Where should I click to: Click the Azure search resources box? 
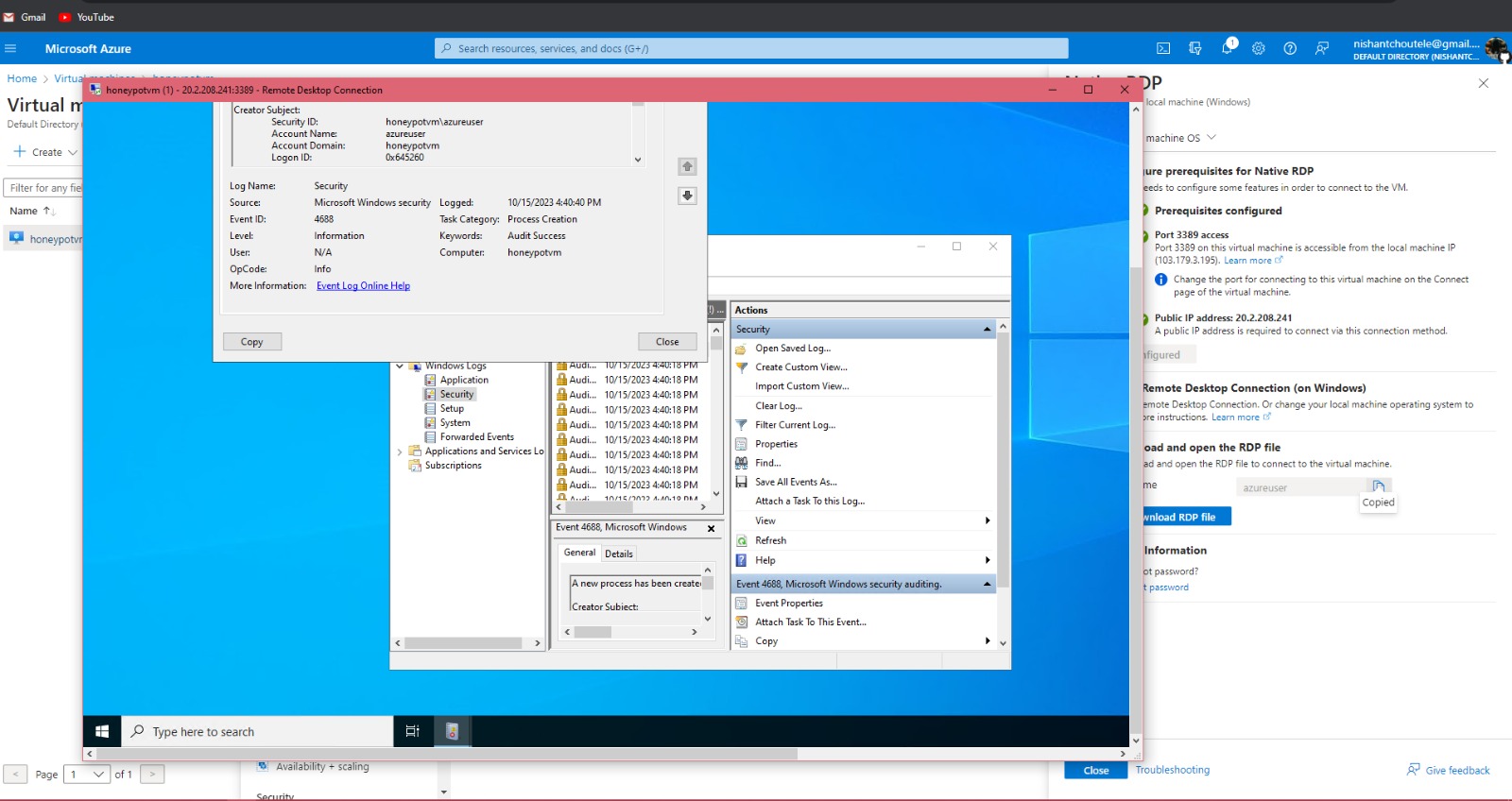pyautogui.click(x=751, y=48)
